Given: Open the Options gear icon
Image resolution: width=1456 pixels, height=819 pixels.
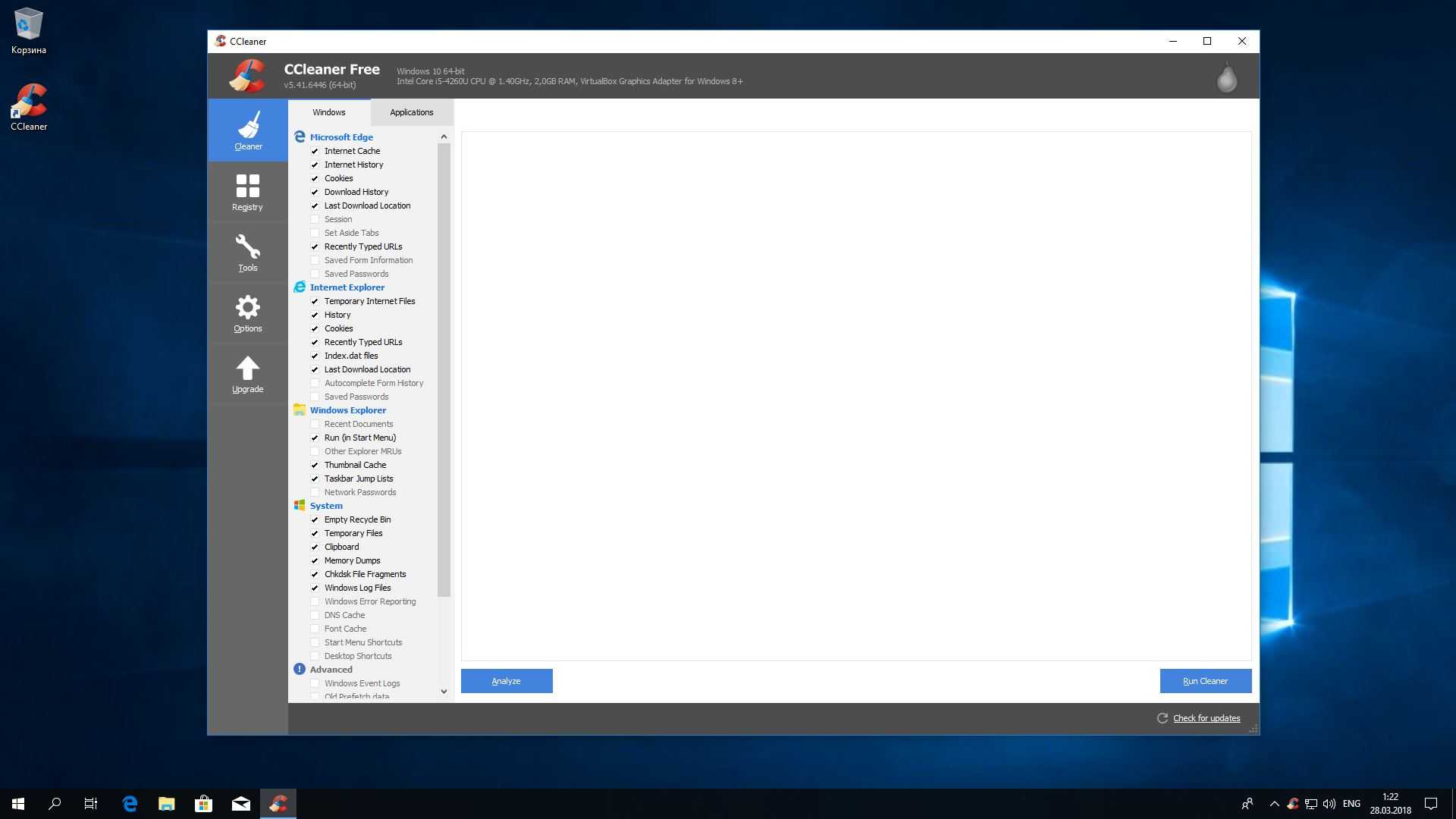Looking at the screenshot, I should 247,308.
